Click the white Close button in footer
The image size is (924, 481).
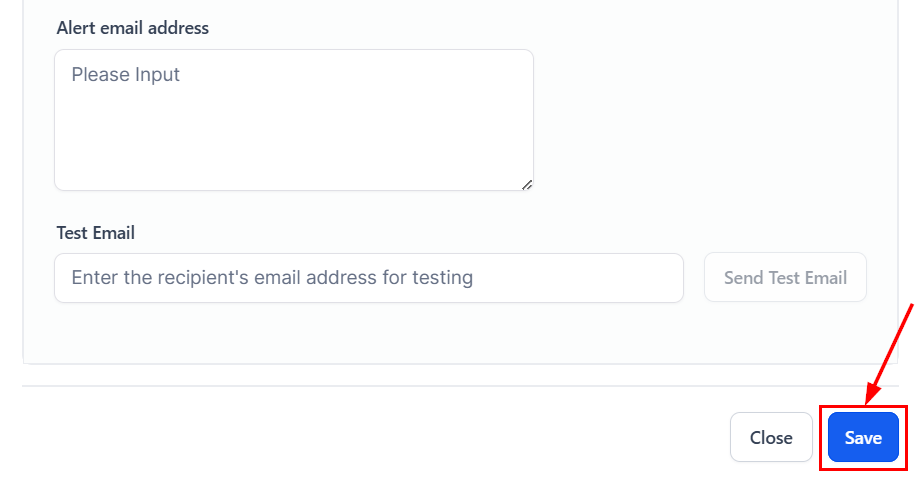click(x=771, y=437)
